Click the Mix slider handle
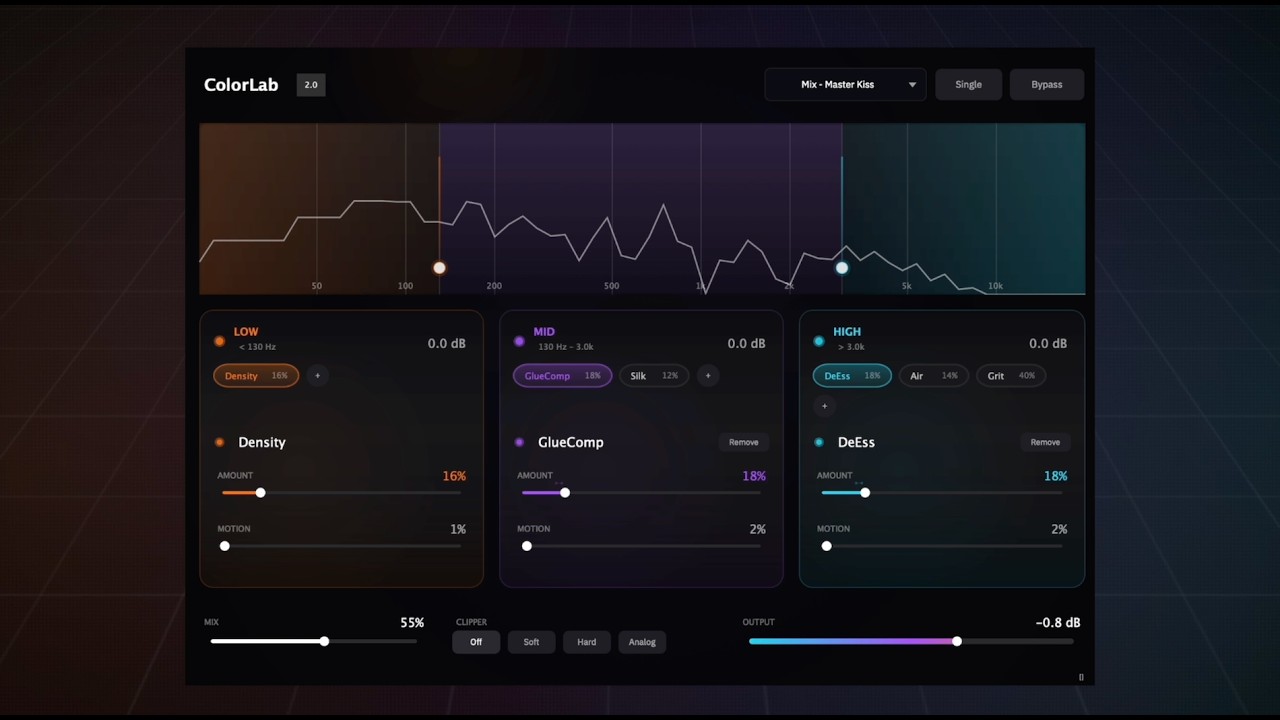The image size is (1280, 720). click(324, 641)
